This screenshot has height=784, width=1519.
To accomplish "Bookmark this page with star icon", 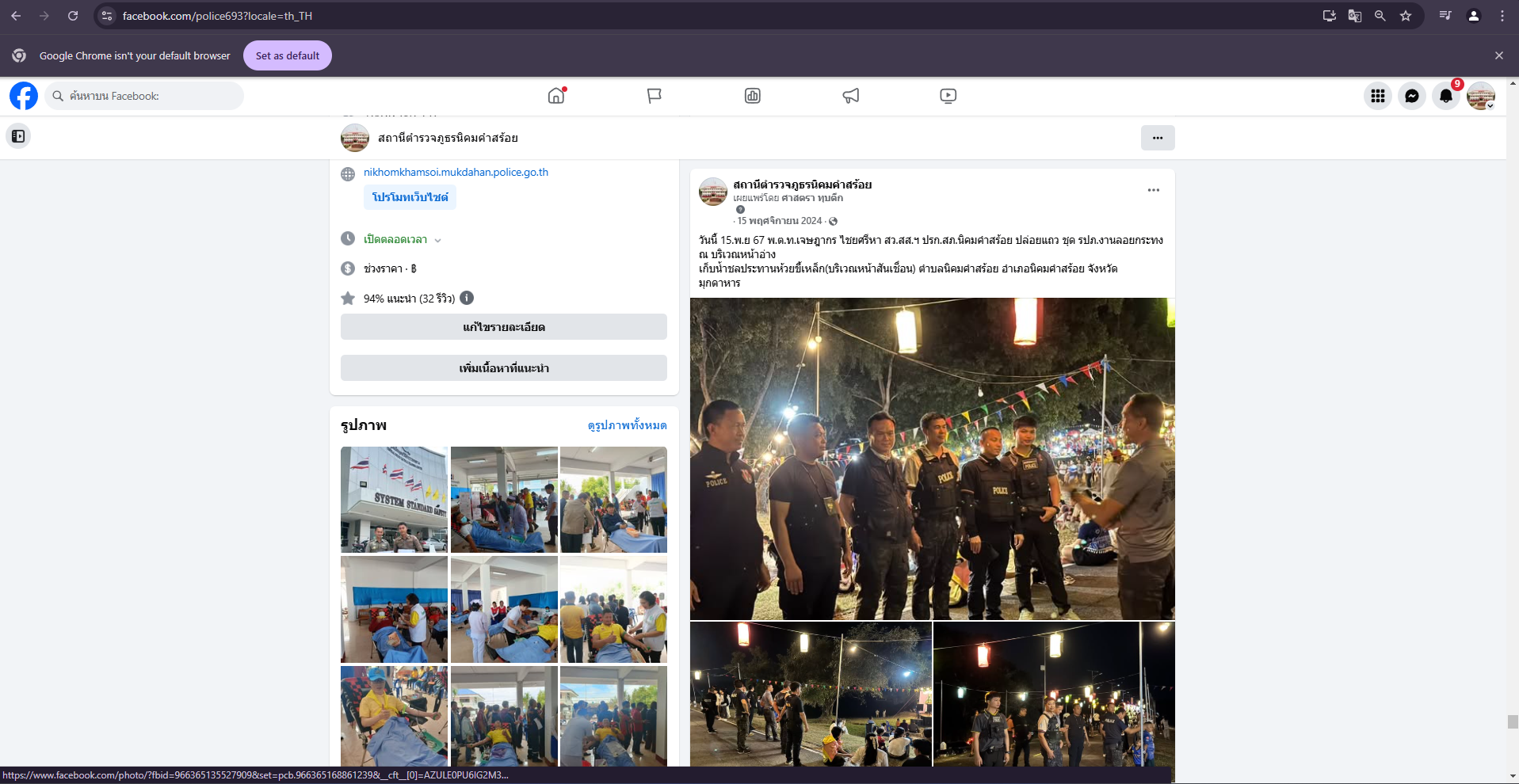I will (1405, 16).
